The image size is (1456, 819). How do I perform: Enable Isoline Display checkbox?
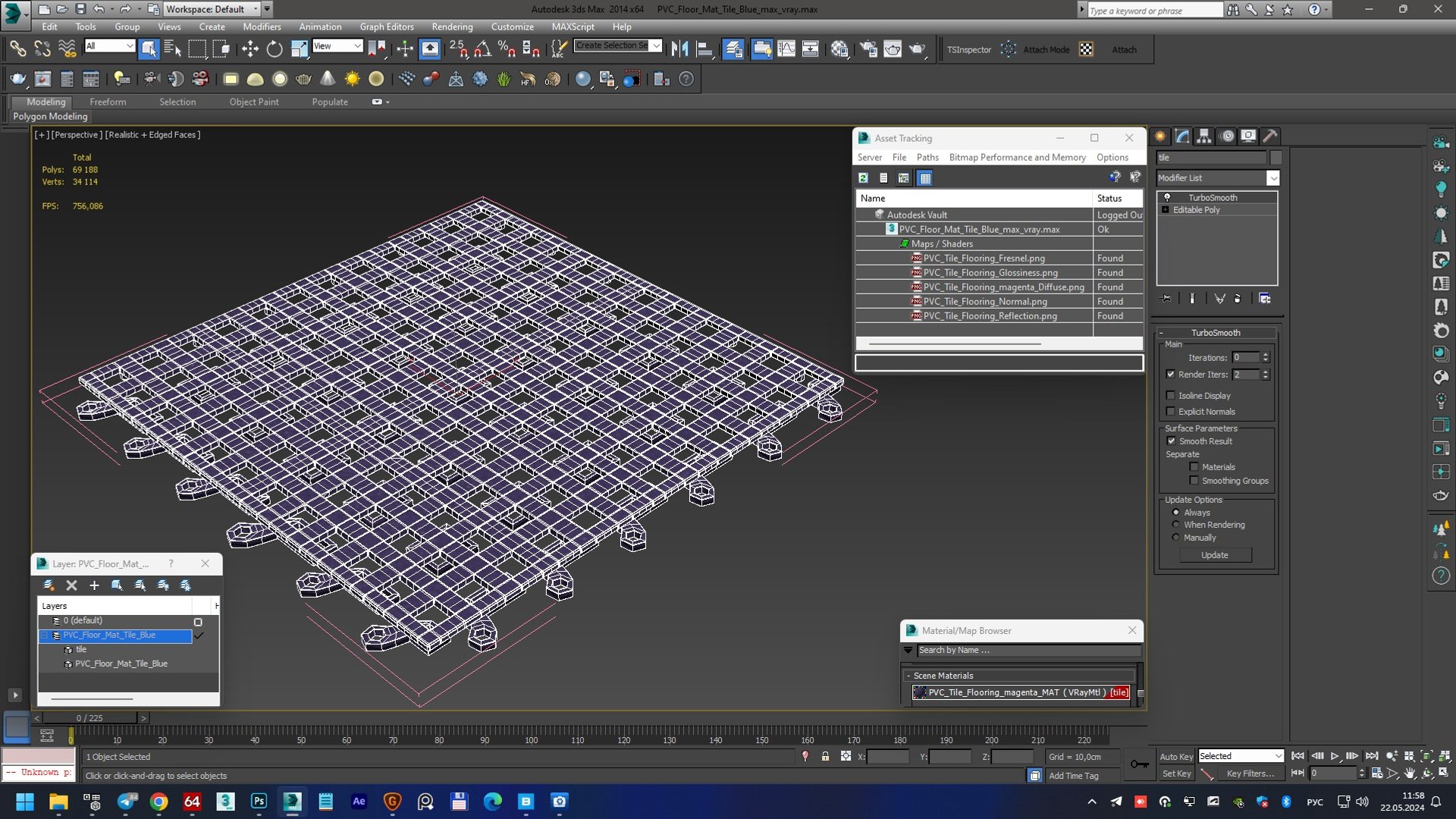[x=1171, y=395]
